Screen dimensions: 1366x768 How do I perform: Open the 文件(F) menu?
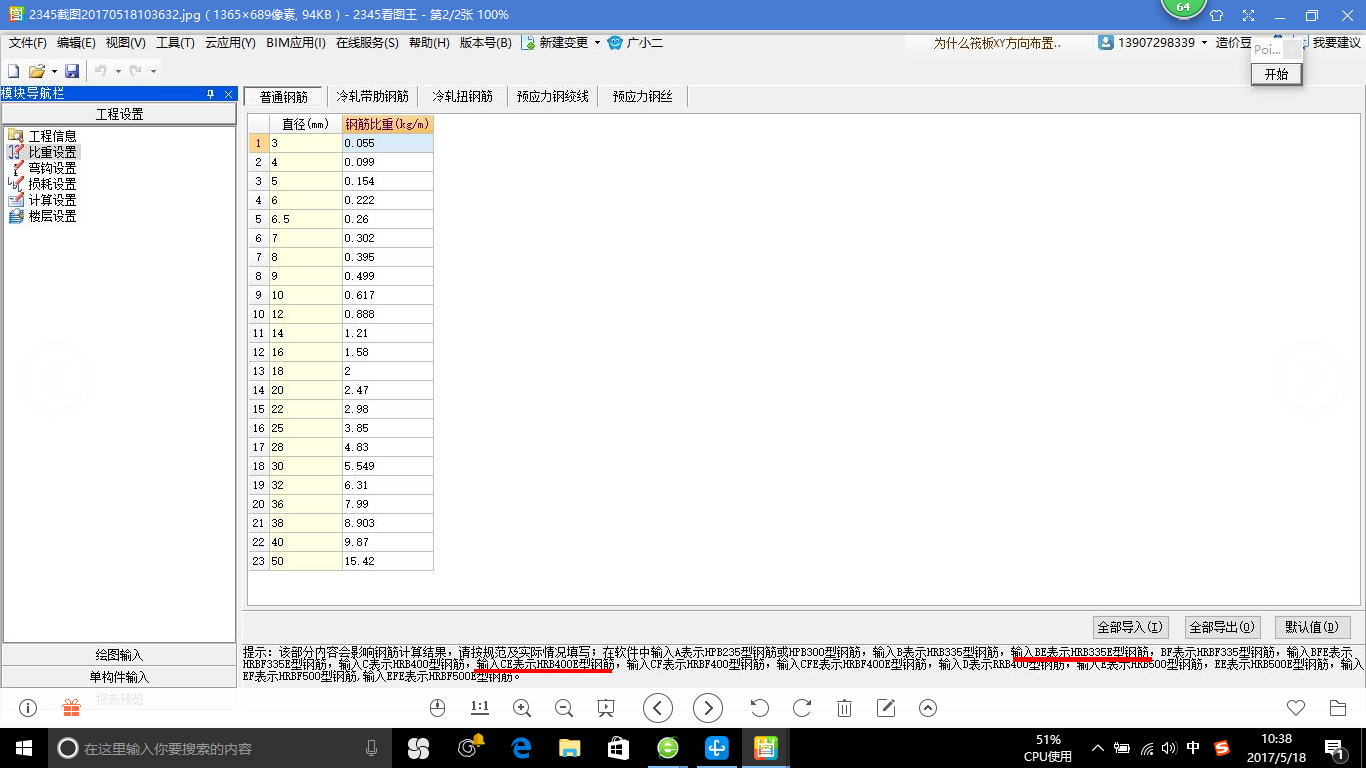point(28,43)
